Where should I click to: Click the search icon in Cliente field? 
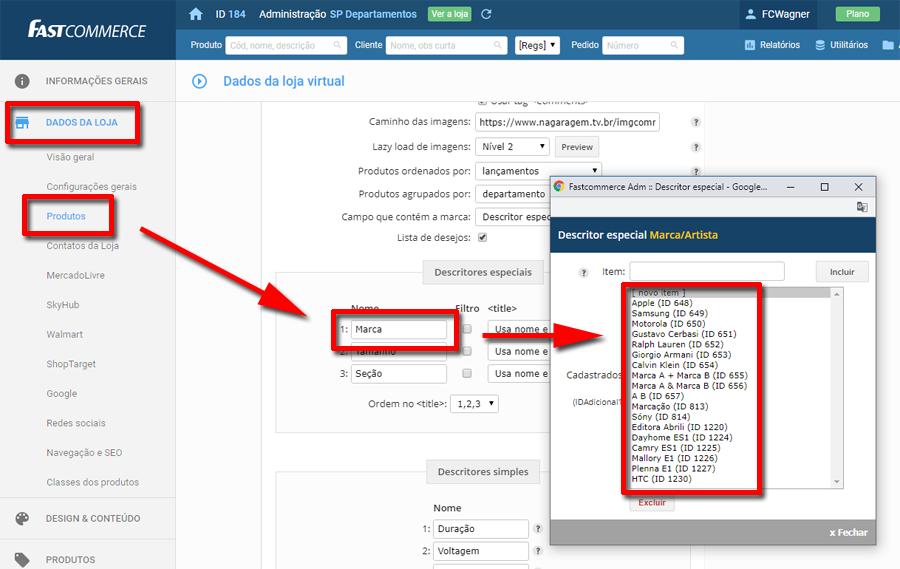click(498, 45)
